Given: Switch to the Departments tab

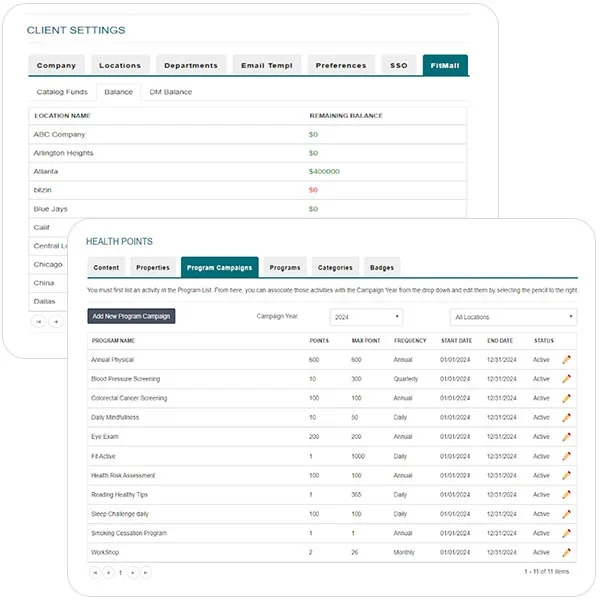Looking at the screenshot, I should tap(191, 65).
